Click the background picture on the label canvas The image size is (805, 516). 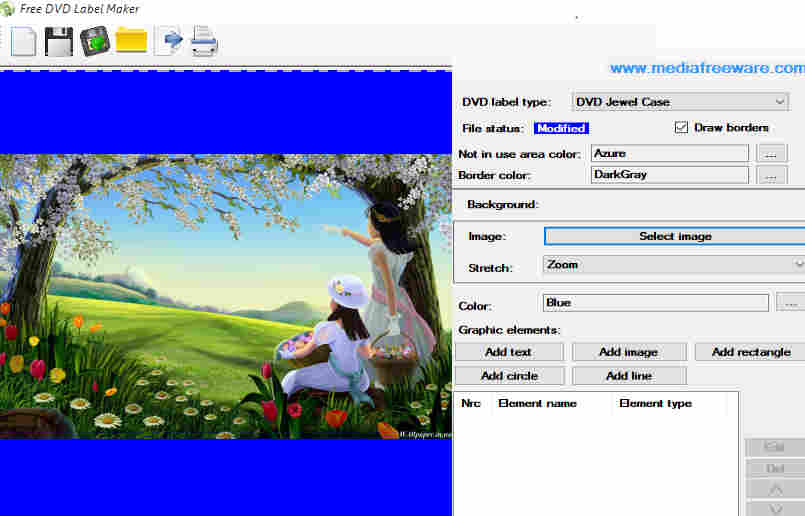click(226, 297)
